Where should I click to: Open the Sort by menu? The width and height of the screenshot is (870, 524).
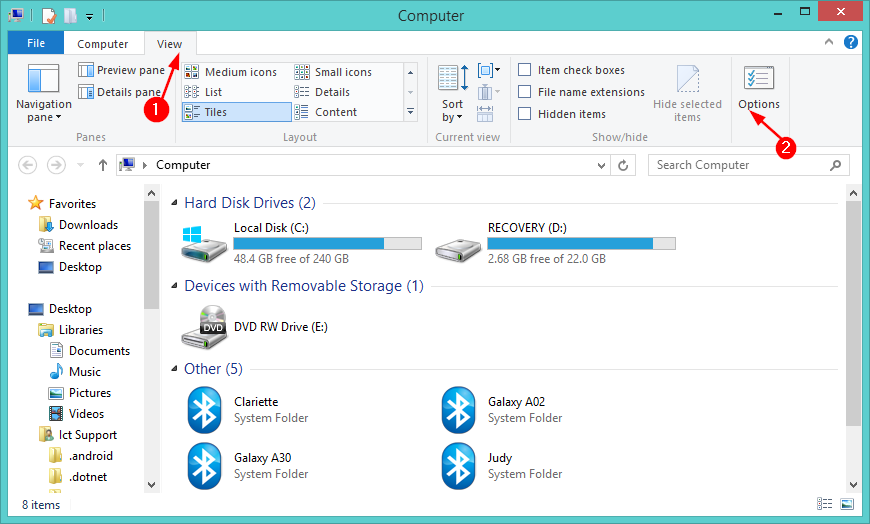pyautogui.click(x=453, y=93)
